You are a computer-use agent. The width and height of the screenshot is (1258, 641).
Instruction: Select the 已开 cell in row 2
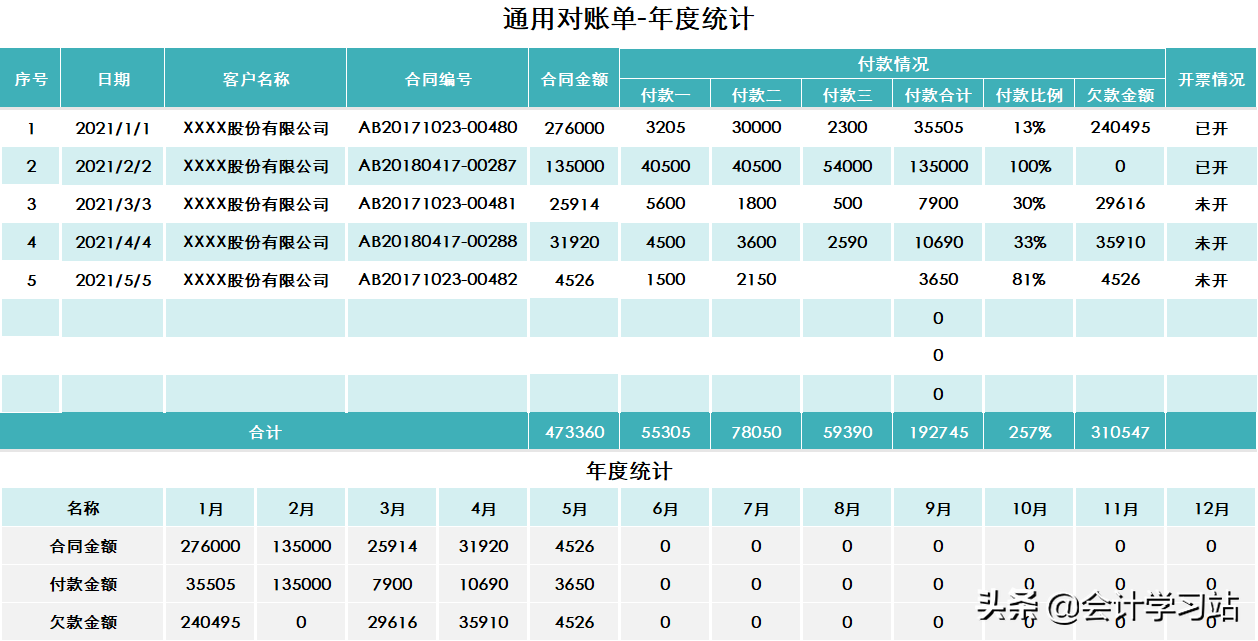tap(1210, 165)
